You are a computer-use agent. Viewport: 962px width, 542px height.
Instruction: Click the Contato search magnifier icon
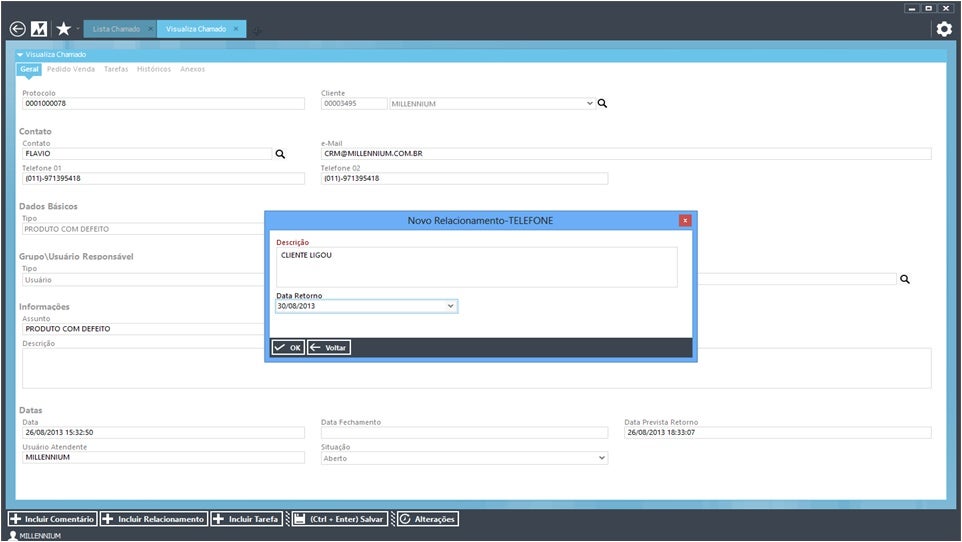(x=280, y=154)
